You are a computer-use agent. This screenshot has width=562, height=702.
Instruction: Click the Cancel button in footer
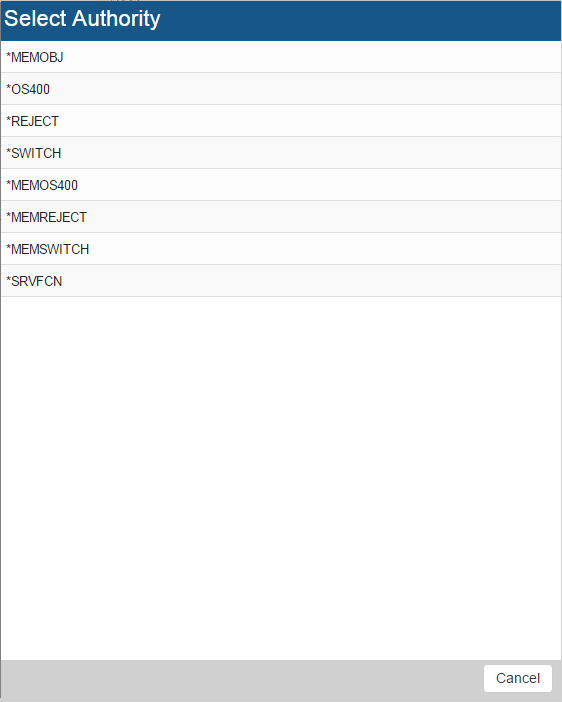(x=518, y=678)
